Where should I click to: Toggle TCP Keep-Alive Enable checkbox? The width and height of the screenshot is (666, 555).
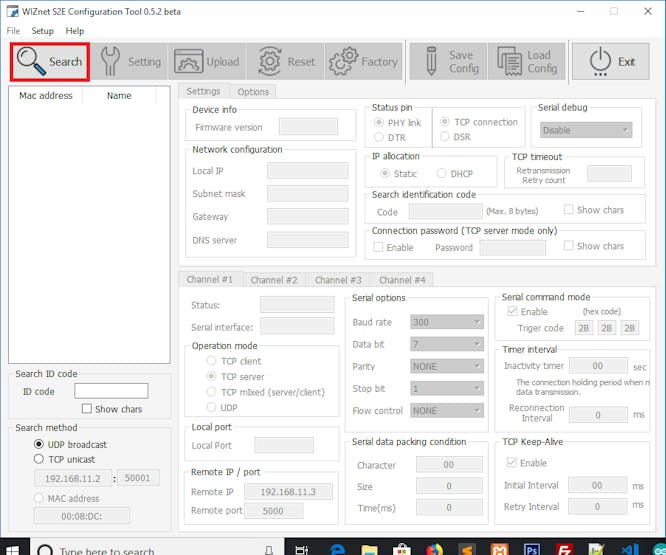coord(512,462)
